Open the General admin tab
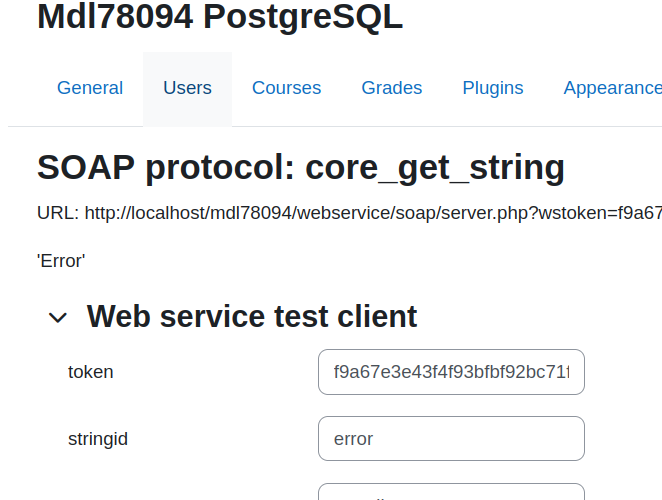Viewport: 662px width, 500px height. click(90, 88)
